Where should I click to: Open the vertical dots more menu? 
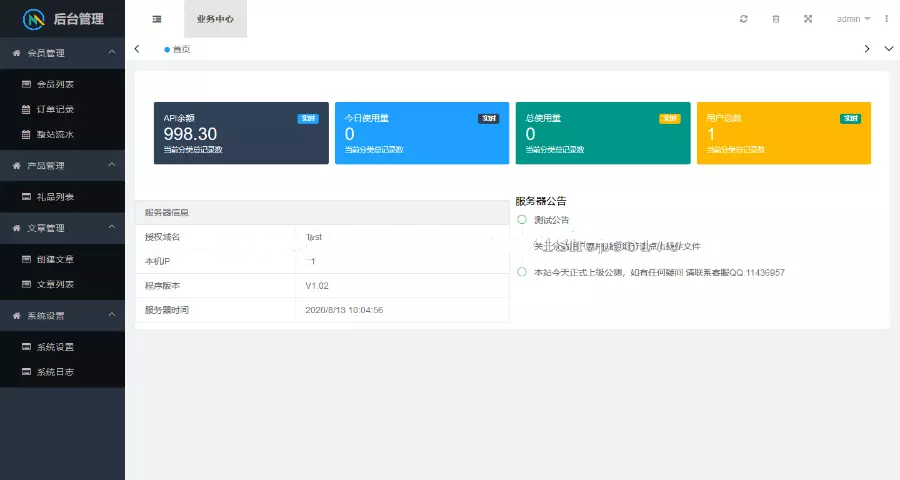click(x=886, y=19)
